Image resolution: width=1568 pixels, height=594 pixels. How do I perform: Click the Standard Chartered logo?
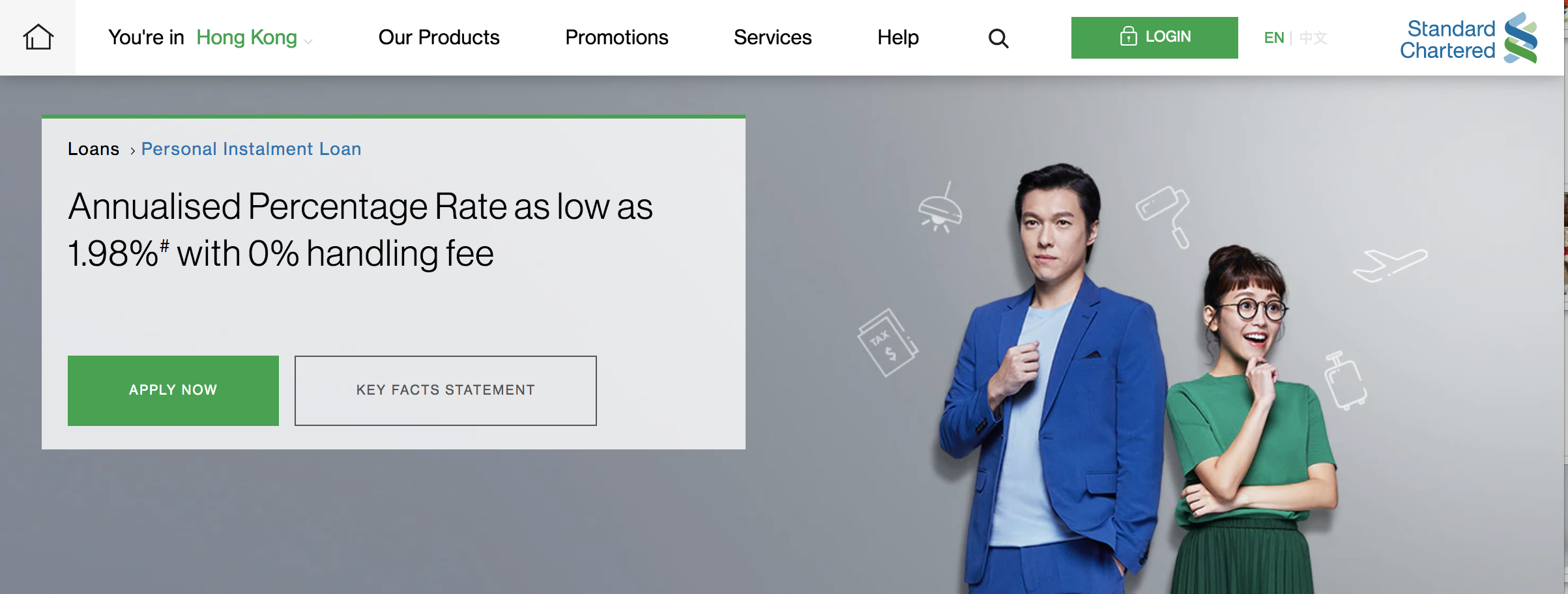click(1468, 38)
